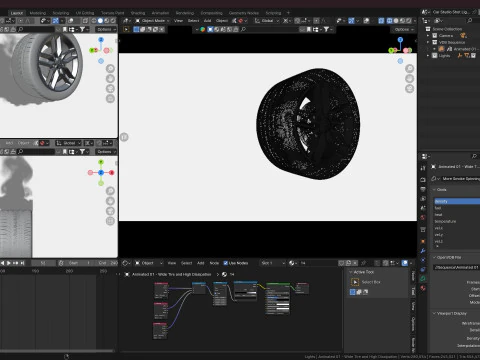The height and width of the screenshot is (360, 480).
Task: Open Render properties tab
Action: point(423,180)
